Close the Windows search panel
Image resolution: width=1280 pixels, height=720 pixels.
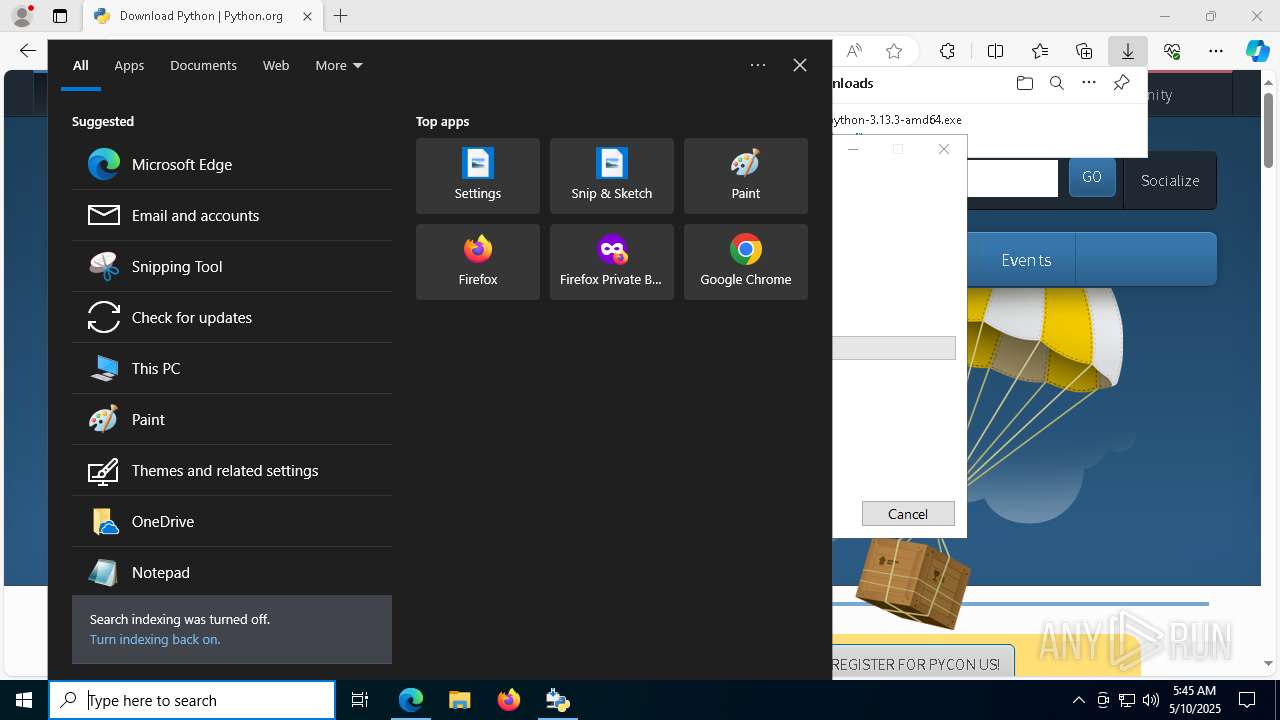pos(800,65)
